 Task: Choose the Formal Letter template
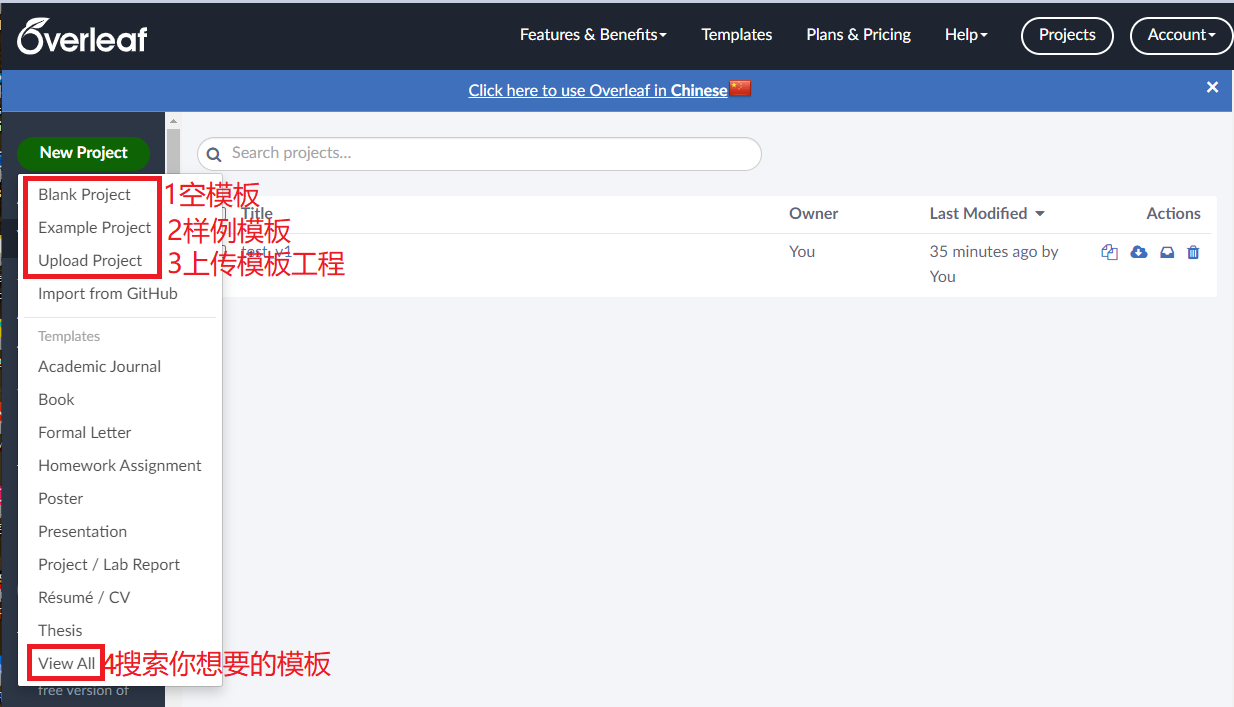click(85, 432)
